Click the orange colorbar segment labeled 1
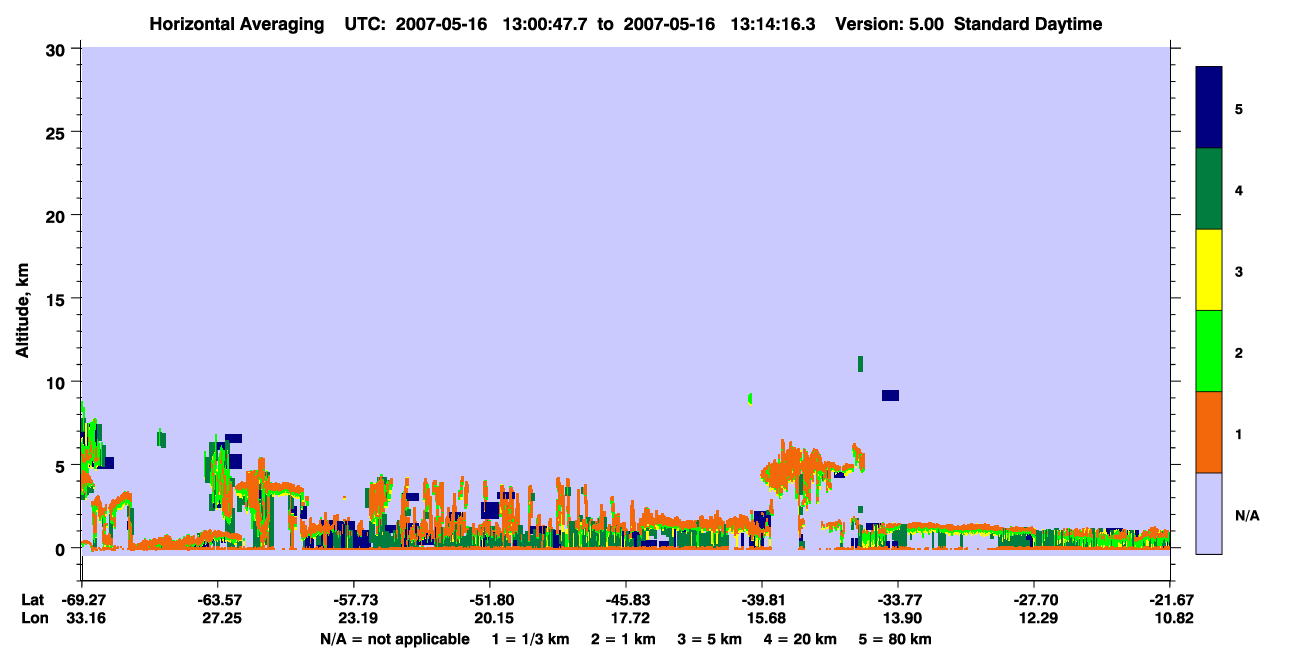 pos(1209,432)
